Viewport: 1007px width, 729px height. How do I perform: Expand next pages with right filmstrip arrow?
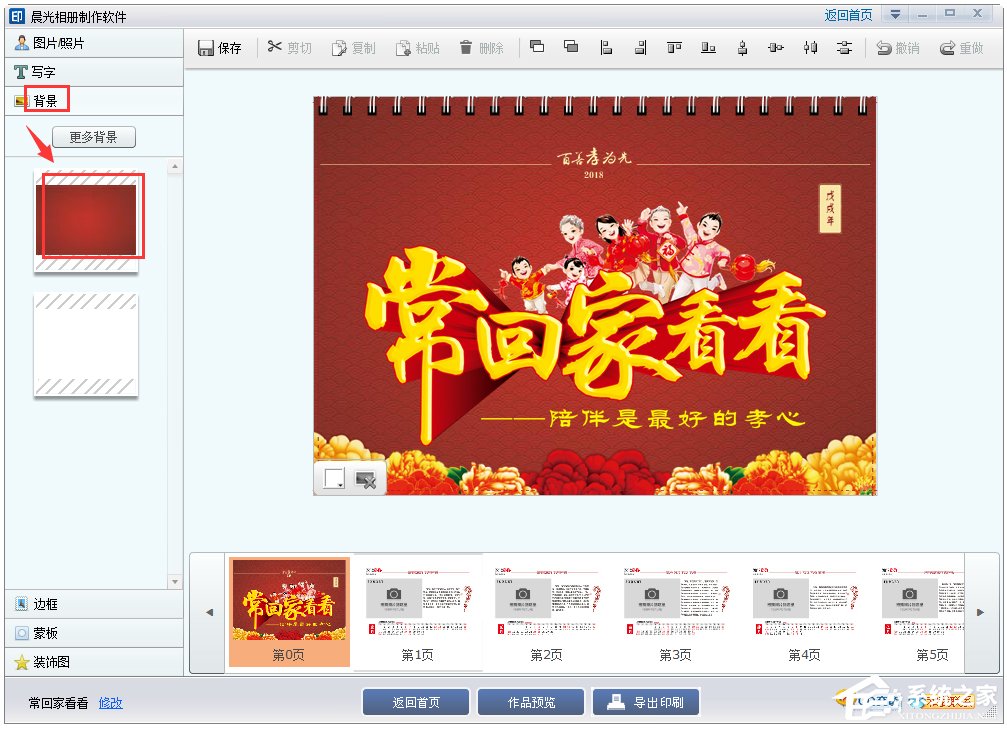pyautogui.click(x=982, y=612)
